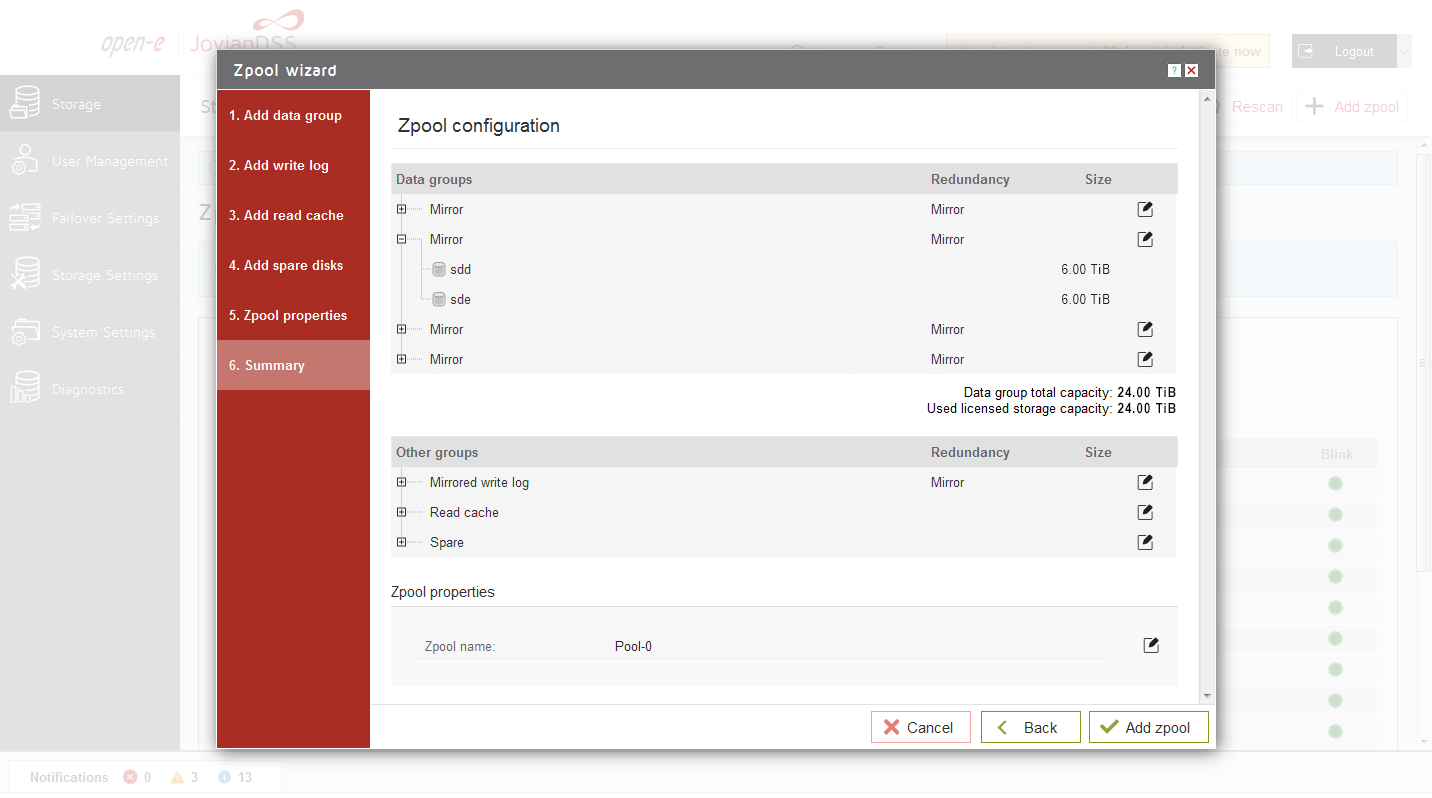Viewport: 1432px width, 798px height.
Task: Click Data group total capacity 24.00 TiB
Action: pyautogui.click(x=1070, y=392)
